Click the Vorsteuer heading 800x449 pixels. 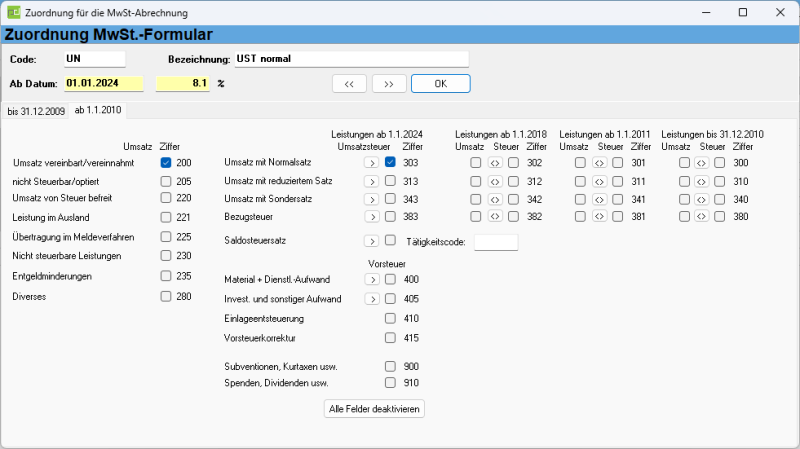(387, 264)
